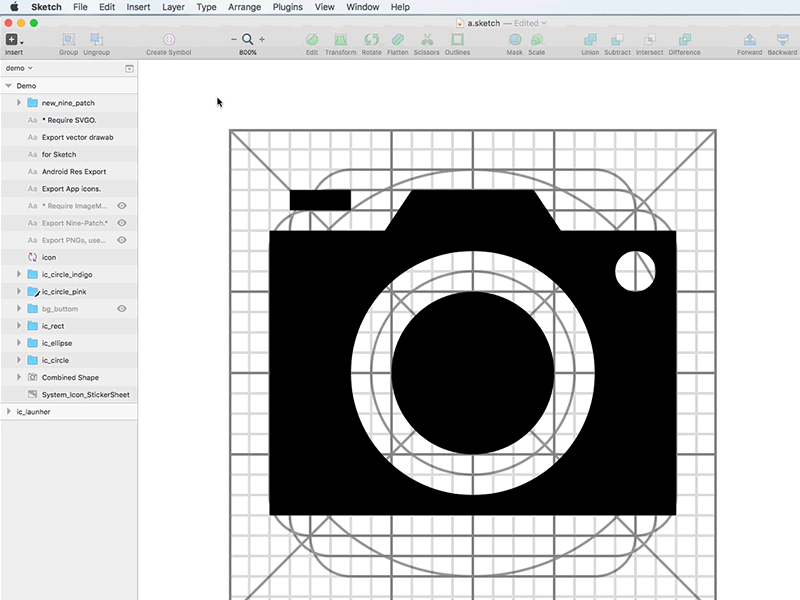The image size is (800, 600).
Task: Select the 'Export vector drawab' text layer
Action: (x=69, y=137)
